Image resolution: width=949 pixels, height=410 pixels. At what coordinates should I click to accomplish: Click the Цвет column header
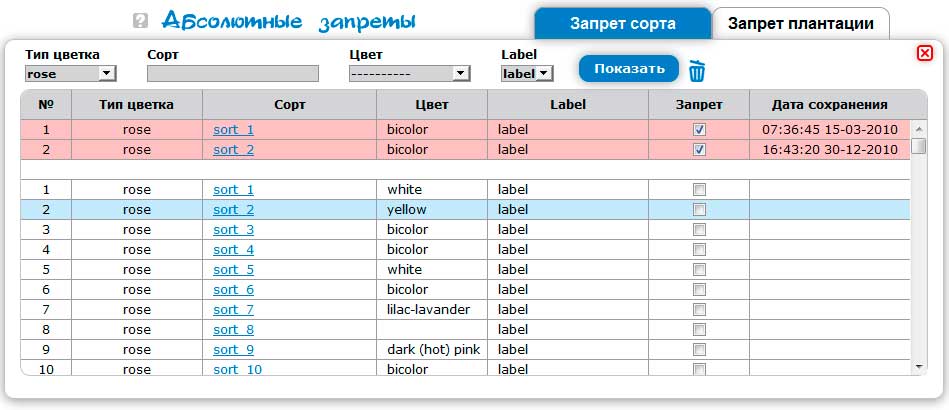[431, 104]
